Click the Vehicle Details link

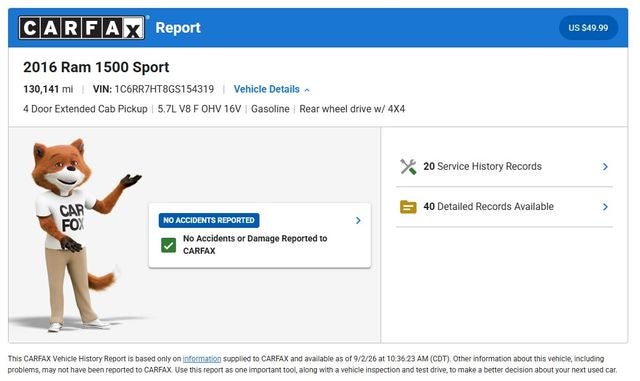267,89
